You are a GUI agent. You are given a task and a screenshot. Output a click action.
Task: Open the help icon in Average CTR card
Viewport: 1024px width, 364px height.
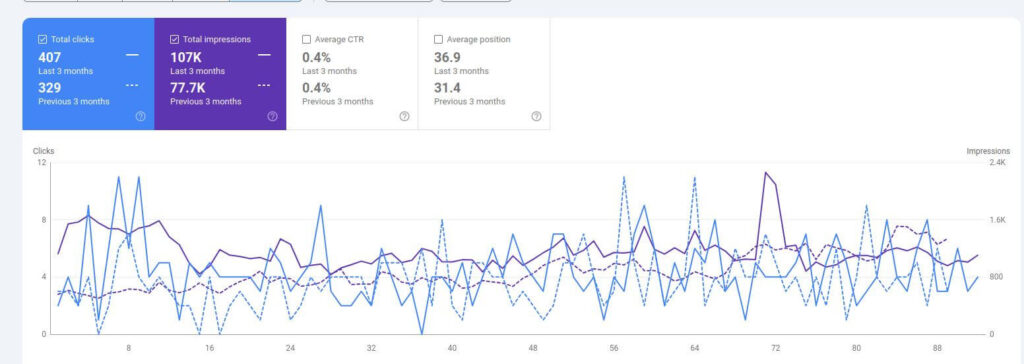[x=404, y=116]
